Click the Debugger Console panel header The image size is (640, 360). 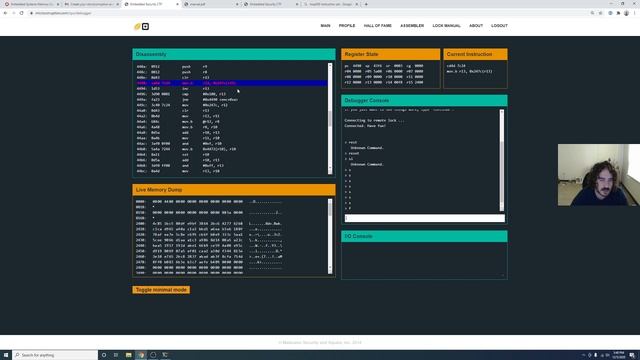424,100
